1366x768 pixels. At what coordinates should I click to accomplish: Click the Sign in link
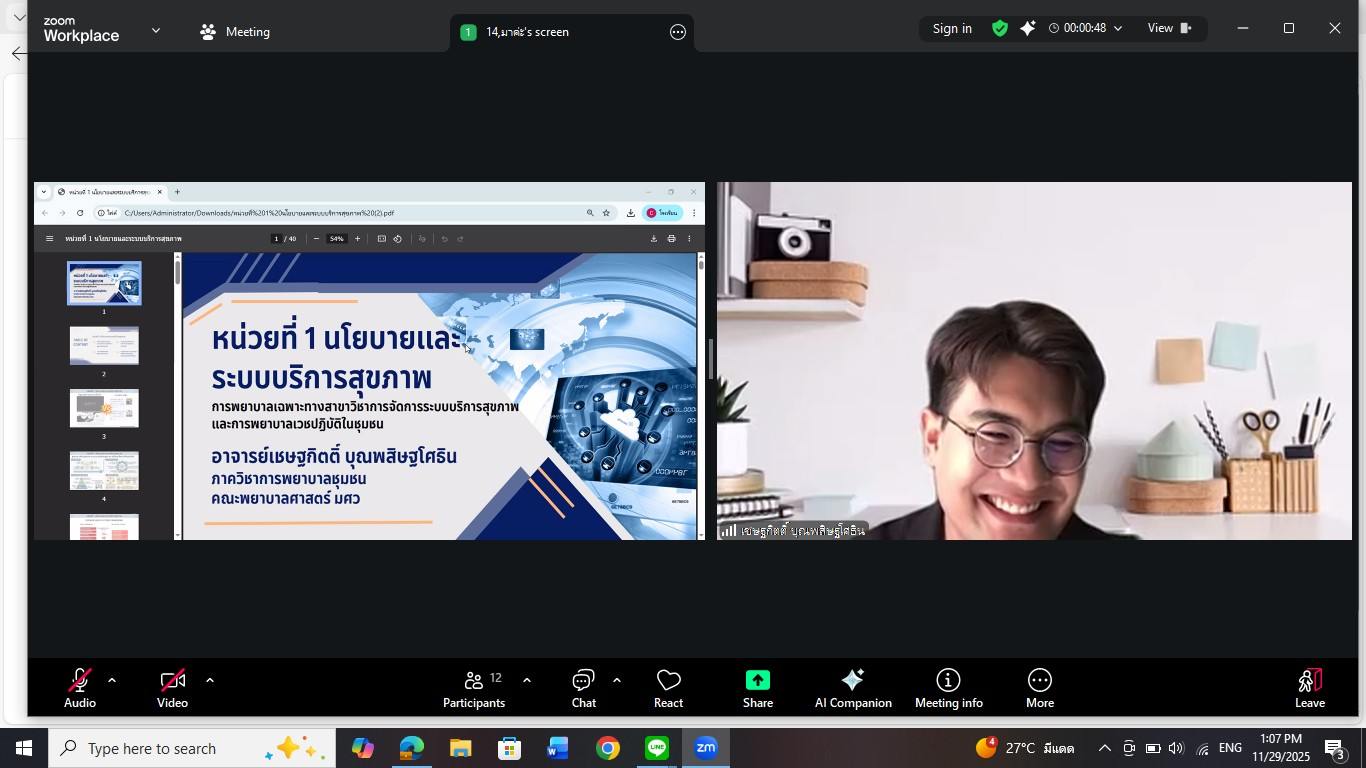(951, 28)
